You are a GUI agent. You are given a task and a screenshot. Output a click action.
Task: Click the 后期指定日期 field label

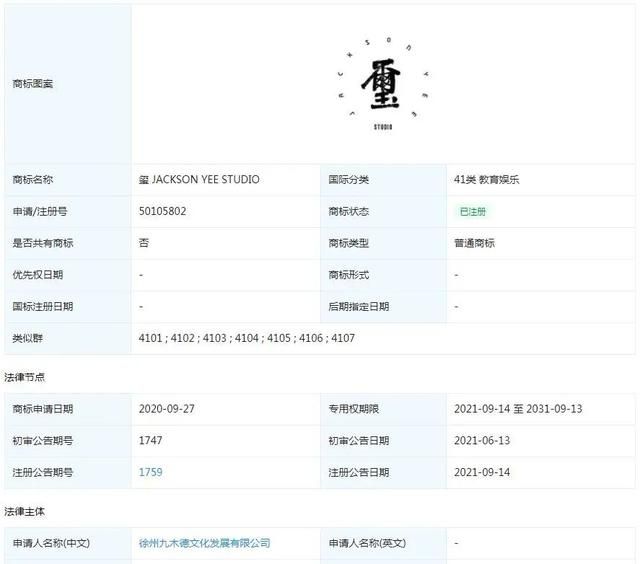point(359,306)
